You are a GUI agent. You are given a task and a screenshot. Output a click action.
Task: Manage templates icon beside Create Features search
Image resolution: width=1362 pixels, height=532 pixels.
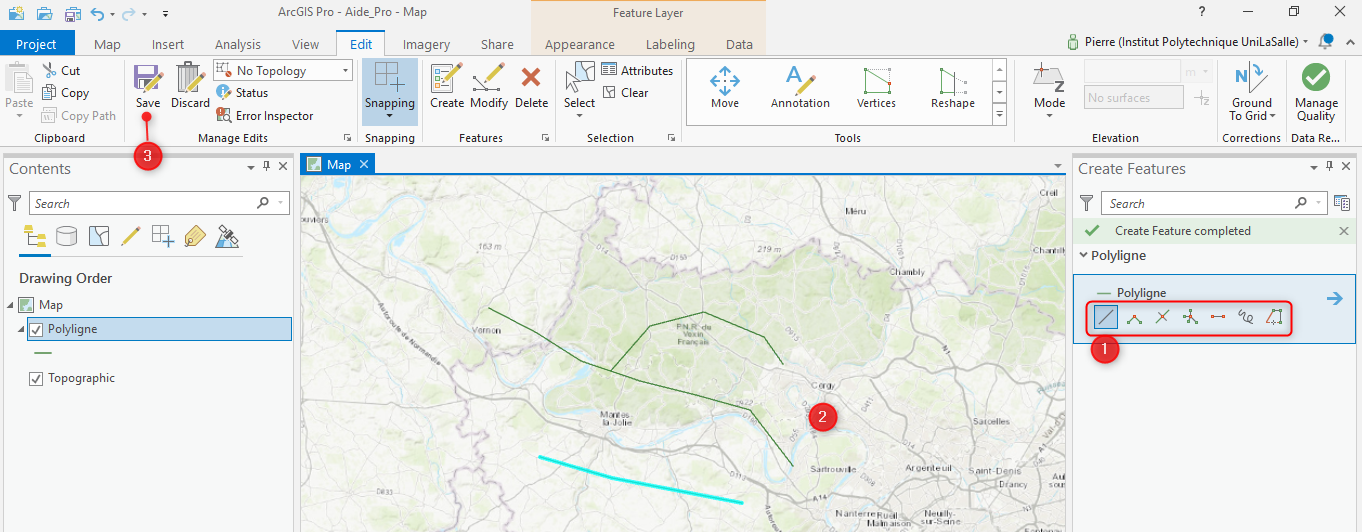point(1341,203)
